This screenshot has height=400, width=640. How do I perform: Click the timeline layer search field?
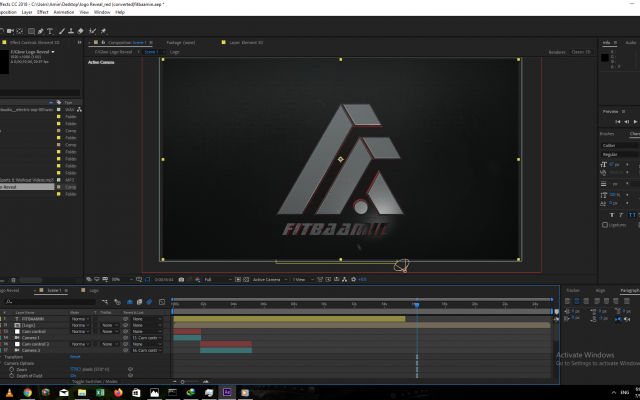click(50, 302)
